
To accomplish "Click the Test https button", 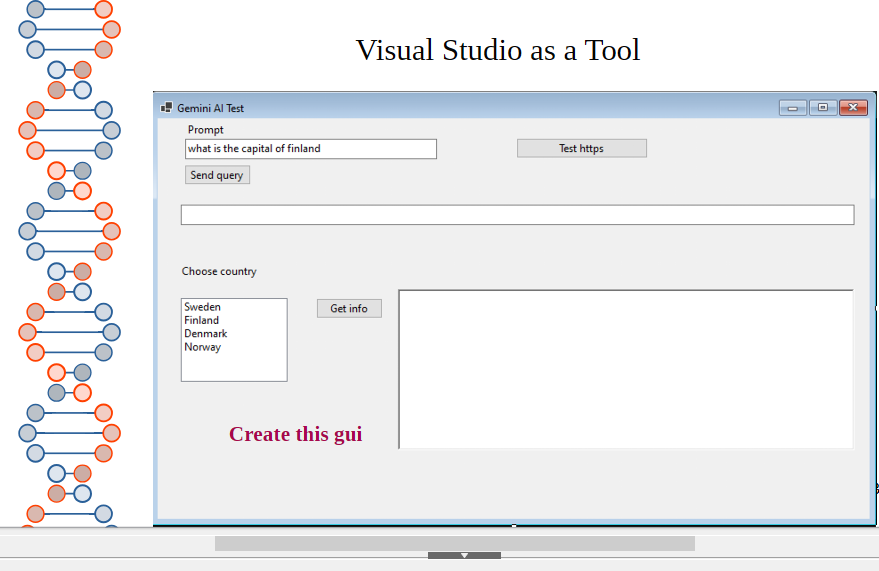I will pyautogui.click(x=581, y=148).
